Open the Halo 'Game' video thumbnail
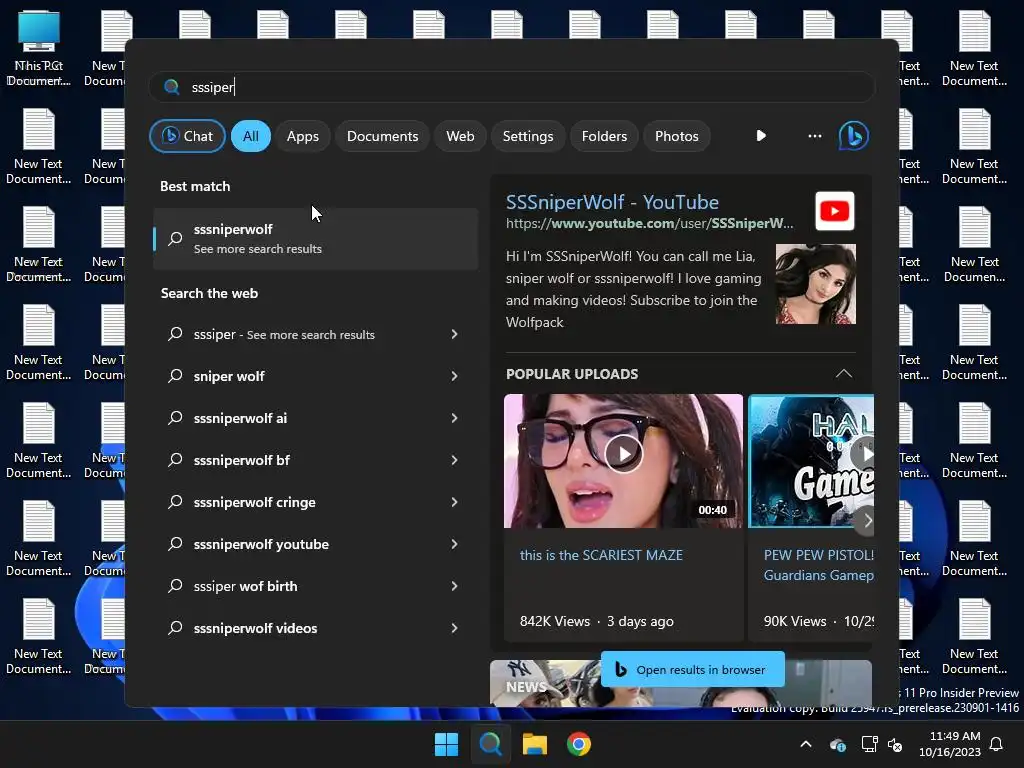The width and height of the screenshot is (1024, 768). 810,460
